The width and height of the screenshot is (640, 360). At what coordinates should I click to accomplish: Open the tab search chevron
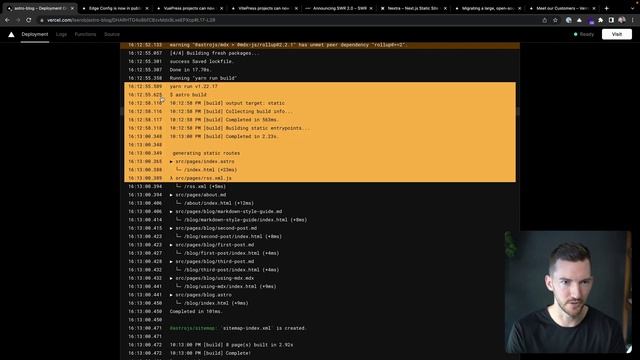(x=633, y=8)
